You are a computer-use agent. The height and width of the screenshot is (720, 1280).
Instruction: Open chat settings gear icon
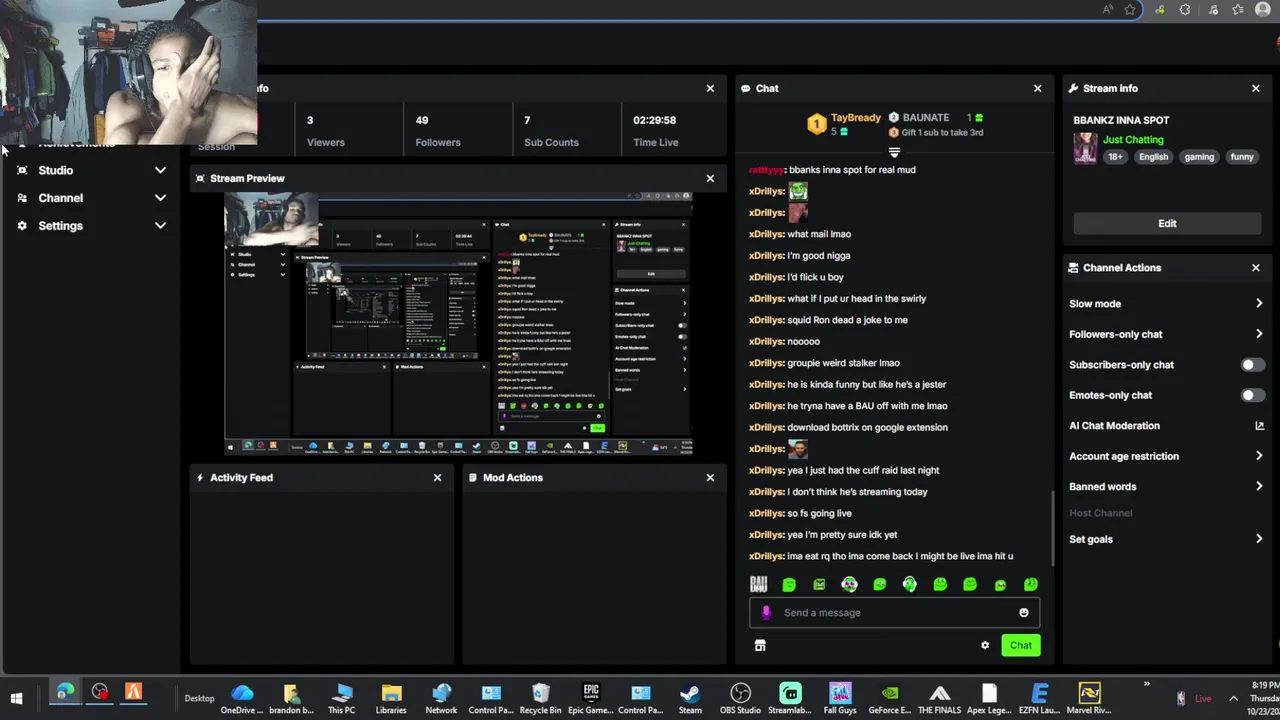tap(985, 645)
